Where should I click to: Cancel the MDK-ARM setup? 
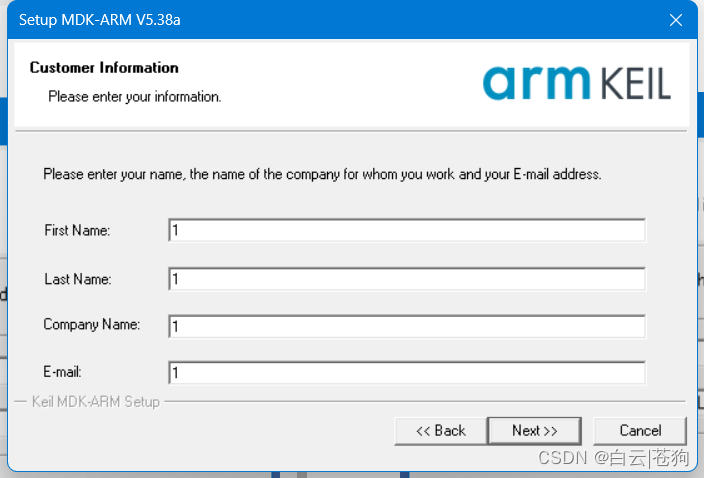pyautogui.click(x=640, y=431)
